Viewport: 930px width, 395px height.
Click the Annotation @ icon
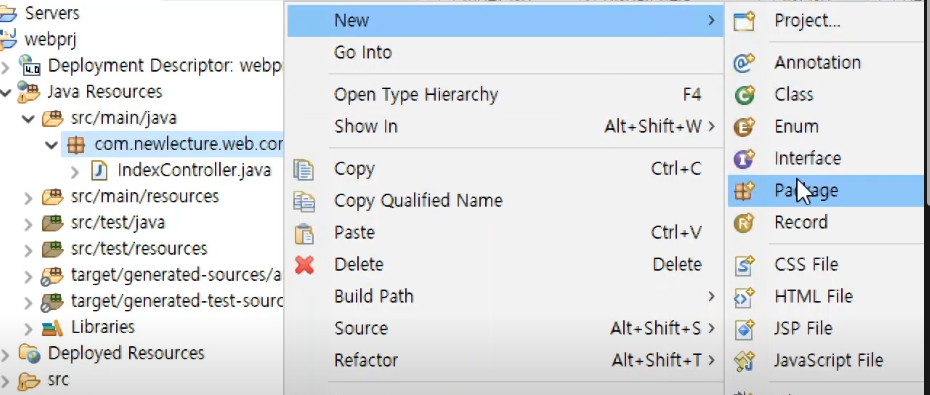click(x=744, y=62)
